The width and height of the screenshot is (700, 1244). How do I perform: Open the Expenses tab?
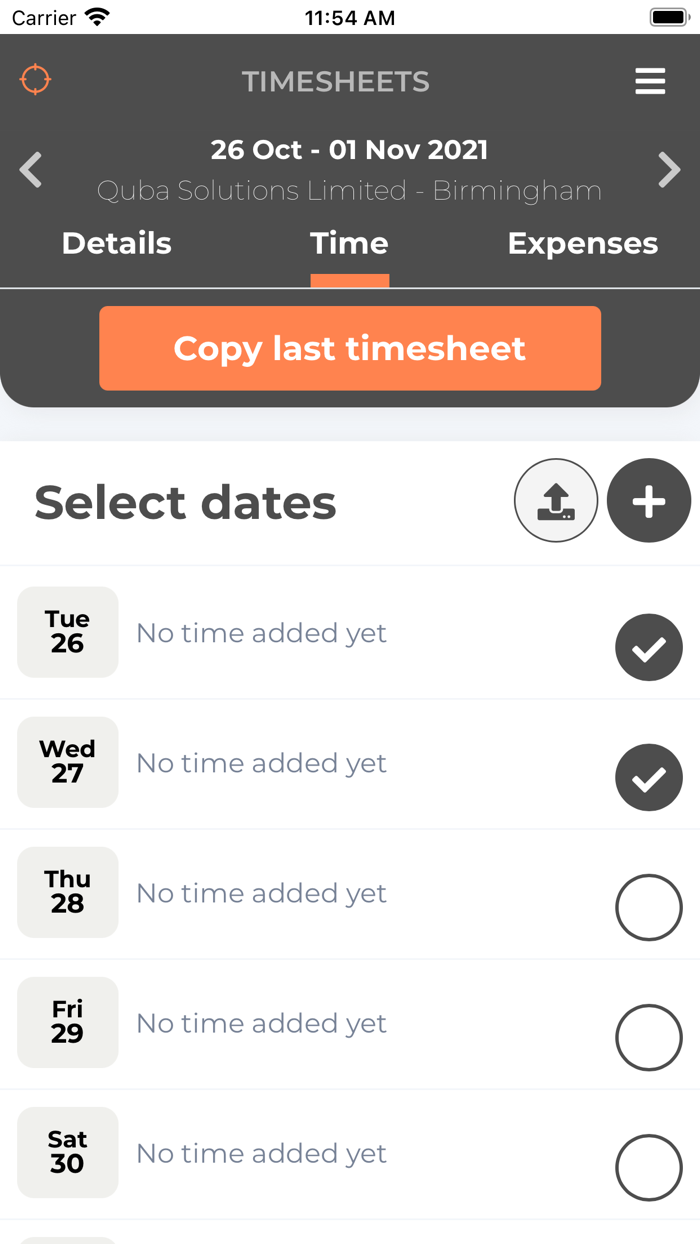tap(583, 243)
